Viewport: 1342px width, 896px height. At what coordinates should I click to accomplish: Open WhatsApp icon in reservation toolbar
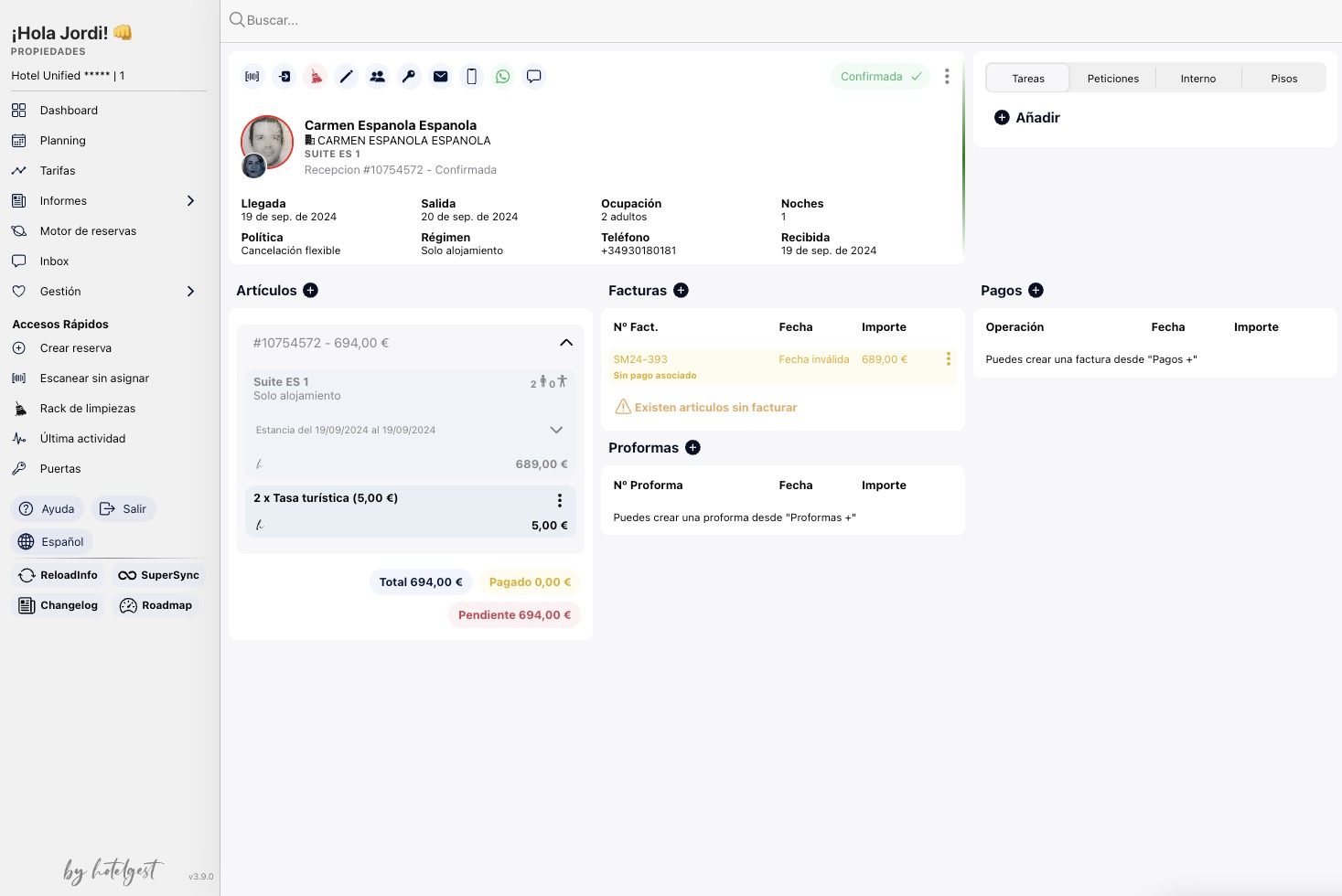[503, 77]
